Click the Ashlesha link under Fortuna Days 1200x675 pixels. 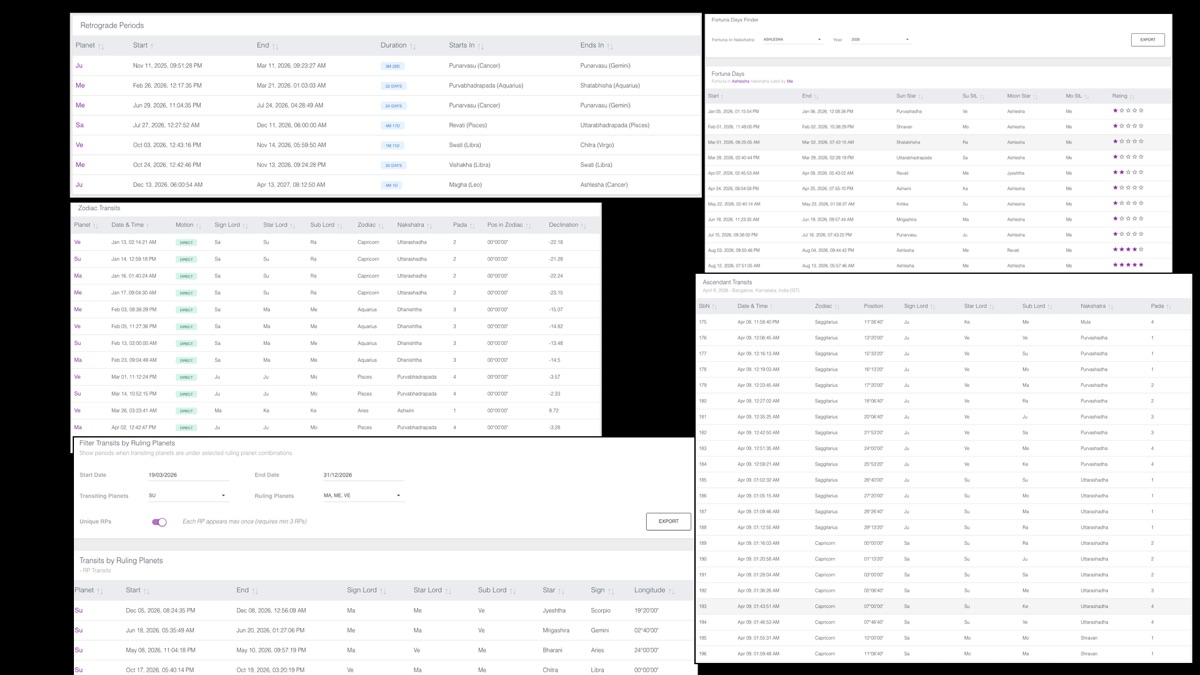(x=740, y=81)
